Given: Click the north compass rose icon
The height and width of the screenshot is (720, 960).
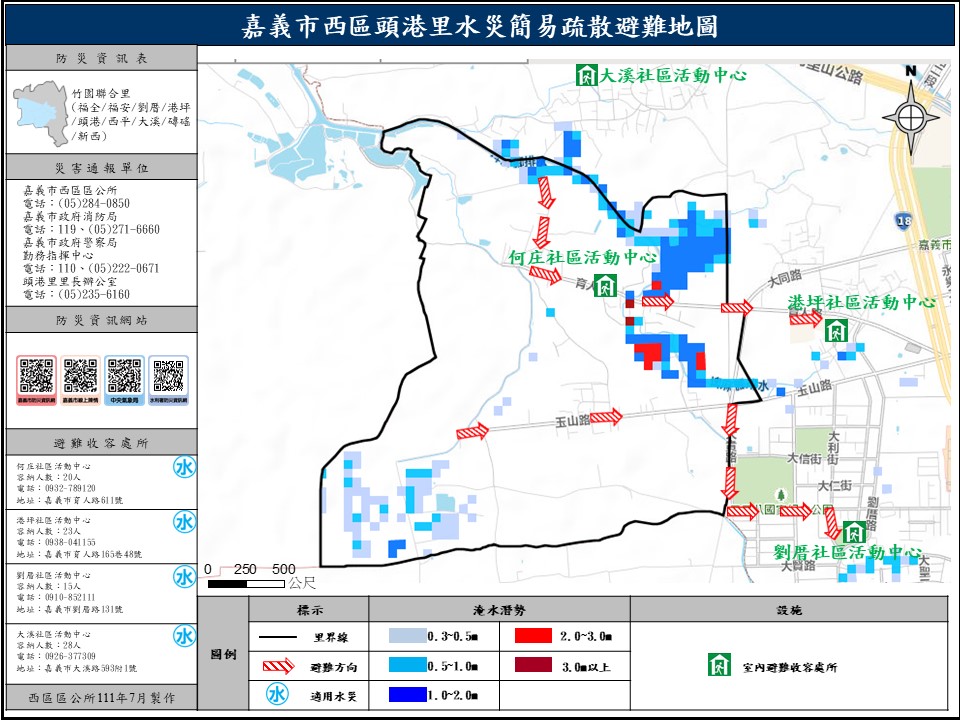Looking at the screenshot, I should tap(910, 115).
